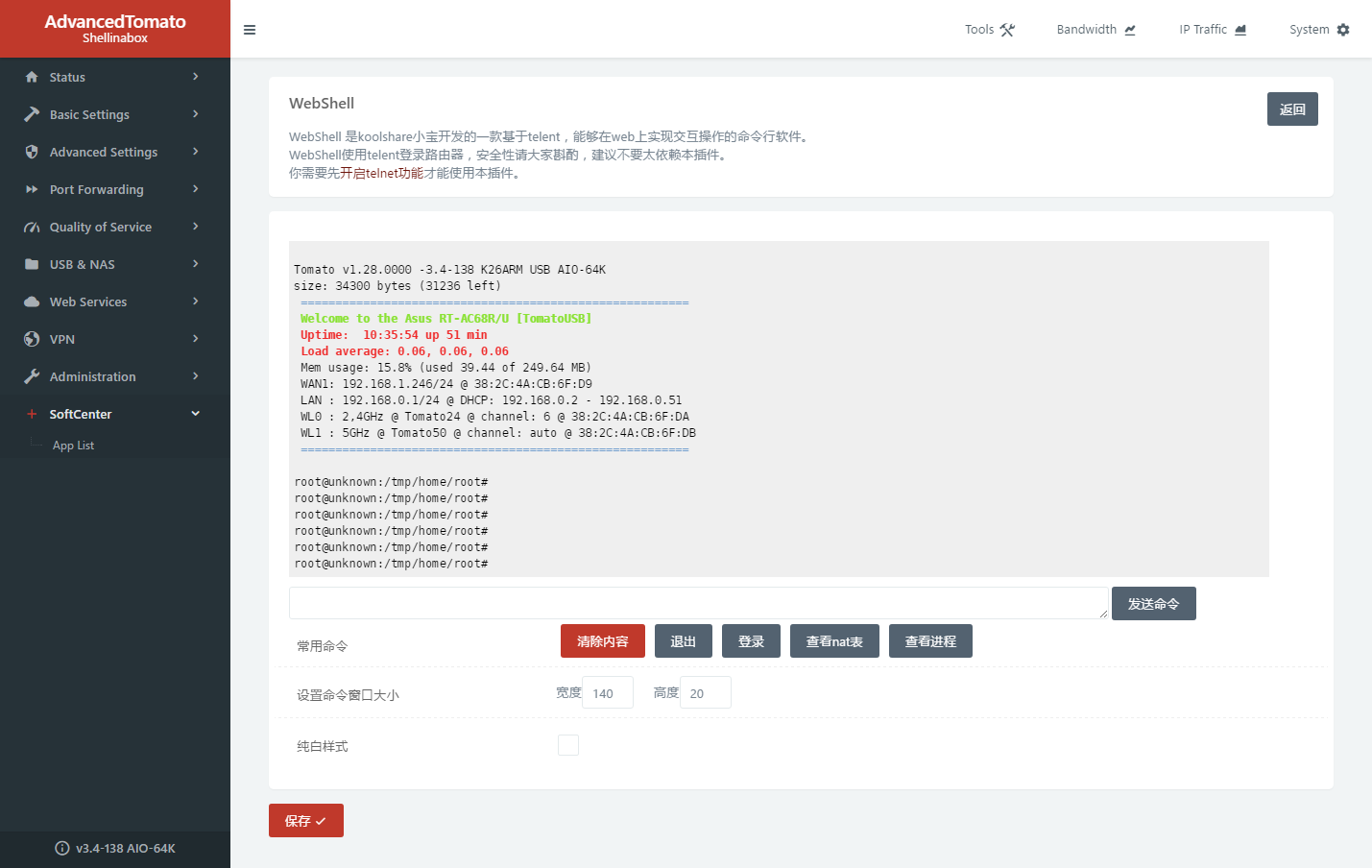Click the hamburger menu toggle icon

click(250, 30)
